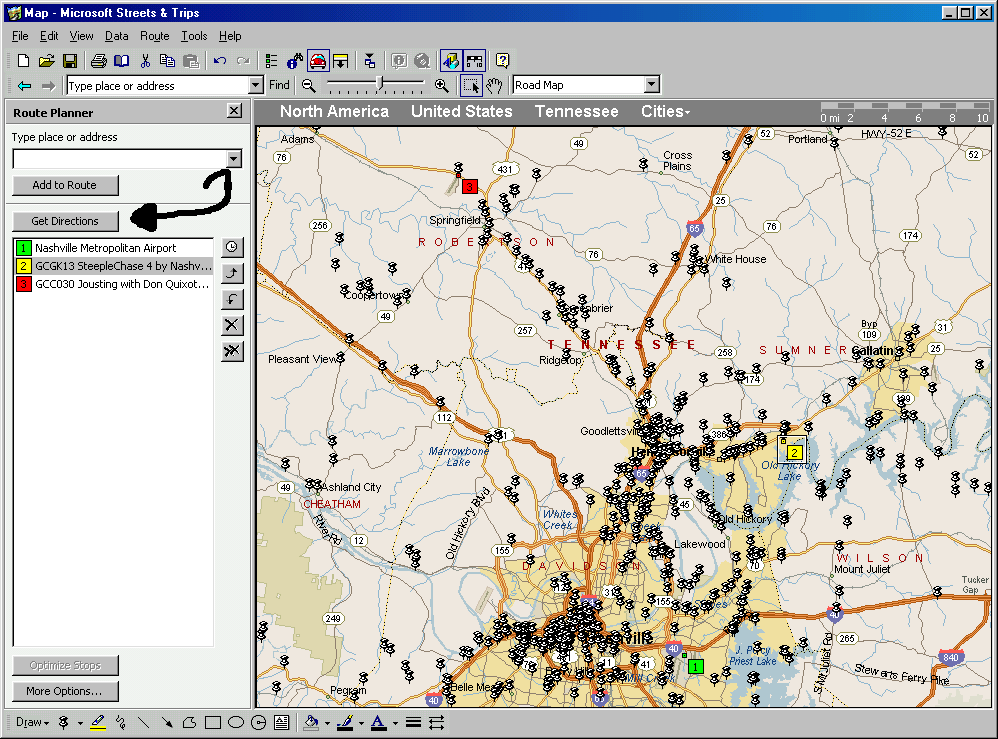
Task: Click the open book icon beside Print
Action: 122,61
